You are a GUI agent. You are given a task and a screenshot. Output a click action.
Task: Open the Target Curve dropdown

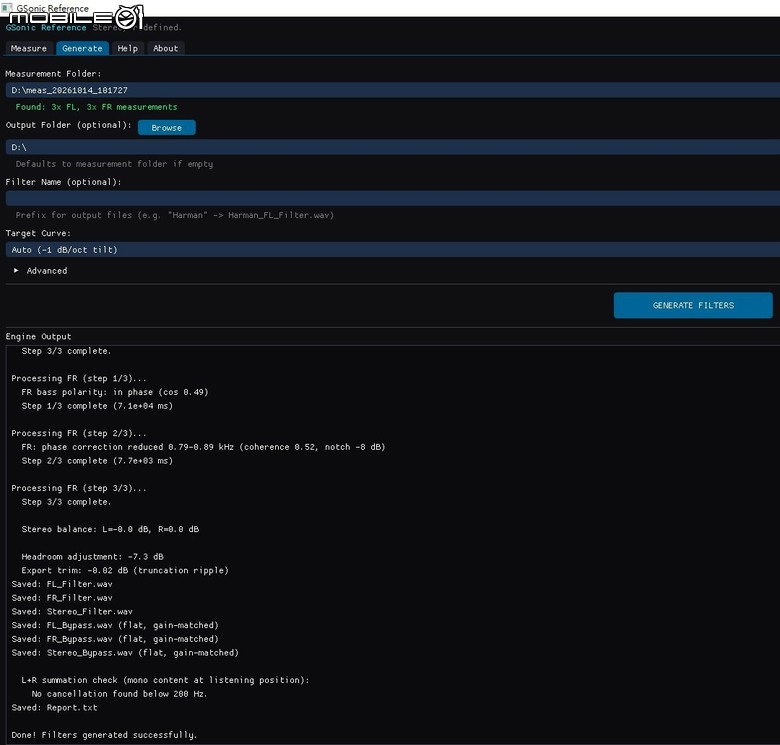pyautogui.click(x=392, y=250)
